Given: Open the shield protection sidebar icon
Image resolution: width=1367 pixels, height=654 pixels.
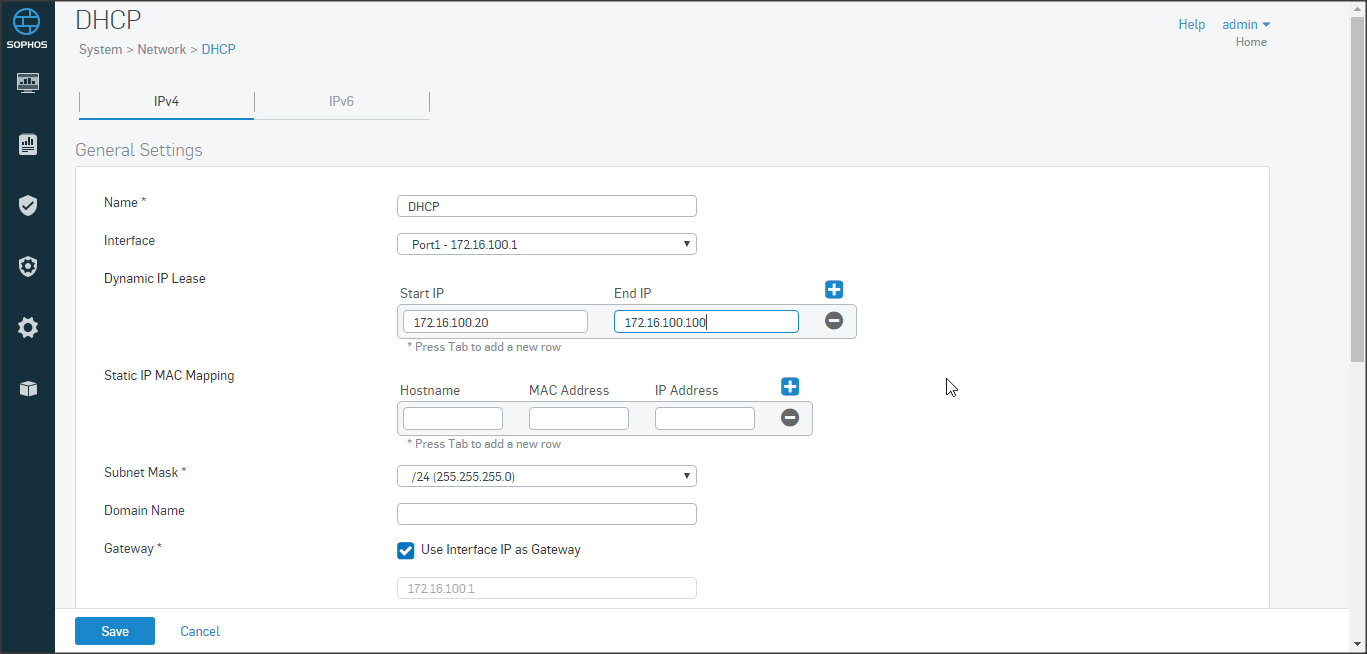Looking at the screenshot, I should point(28,206).
